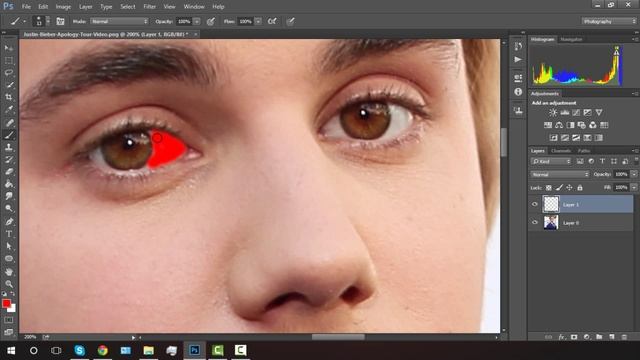Add a Curves adjustment
The width and height of the screenshot is (640, 360).
coord(576,112)
